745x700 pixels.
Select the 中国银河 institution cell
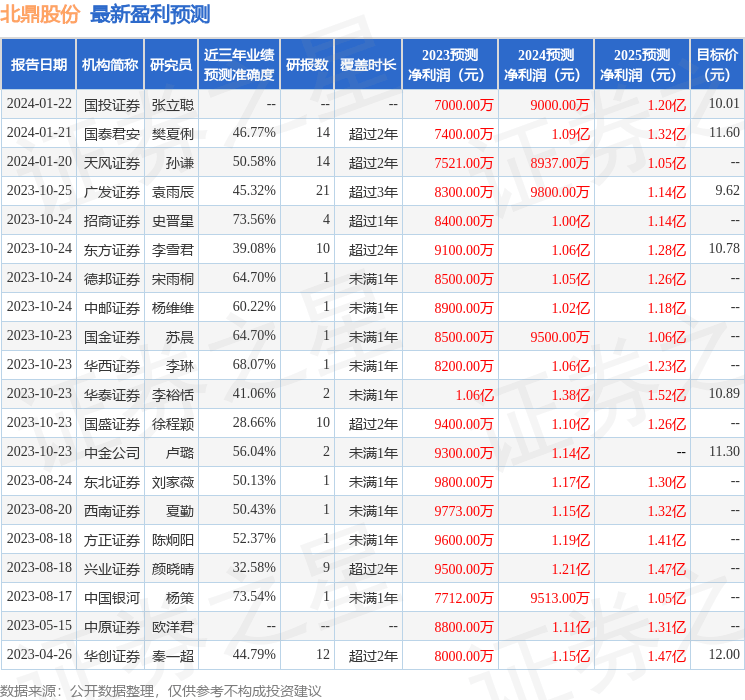pos(112,598)
